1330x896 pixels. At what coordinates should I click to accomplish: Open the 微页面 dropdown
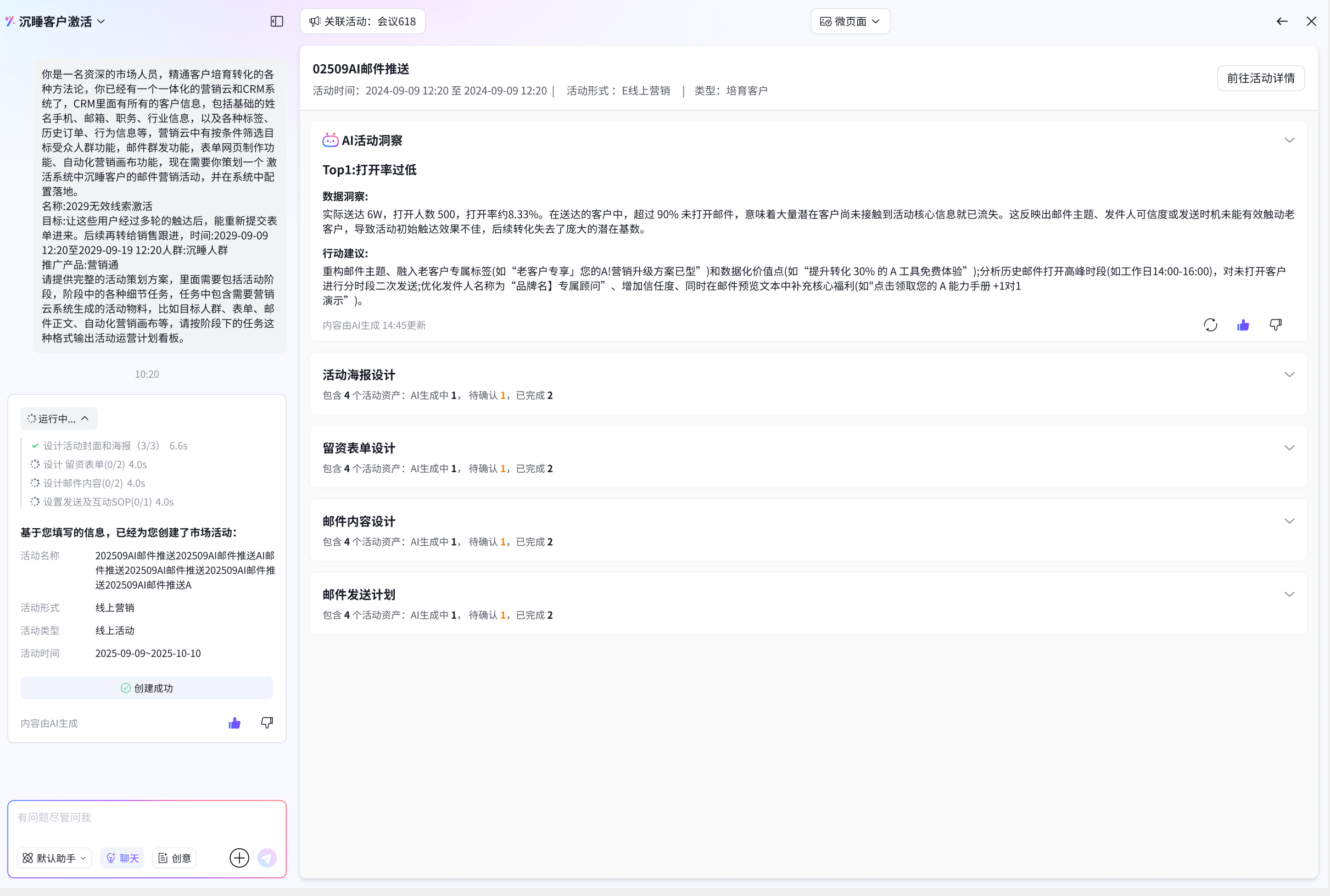click(850, 21)
